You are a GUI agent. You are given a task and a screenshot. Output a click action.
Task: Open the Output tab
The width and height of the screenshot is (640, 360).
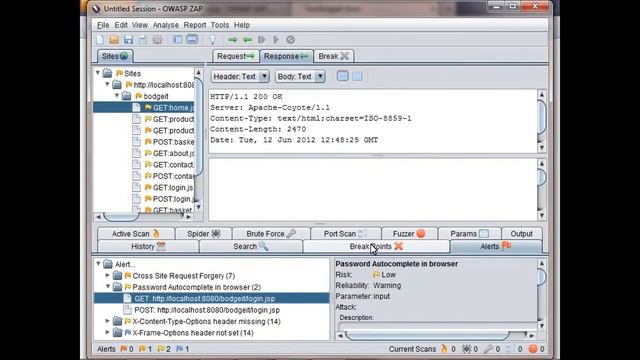click(522, 234)
